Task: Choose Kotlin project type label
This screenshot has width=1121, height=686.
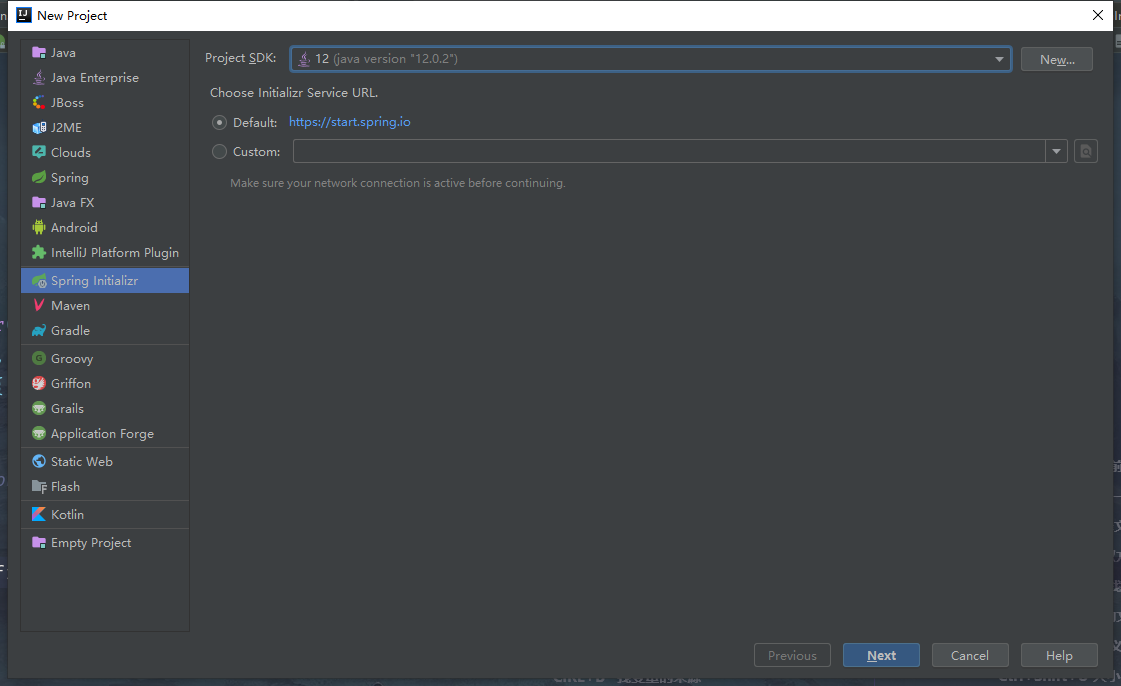Action: (67, 514)
